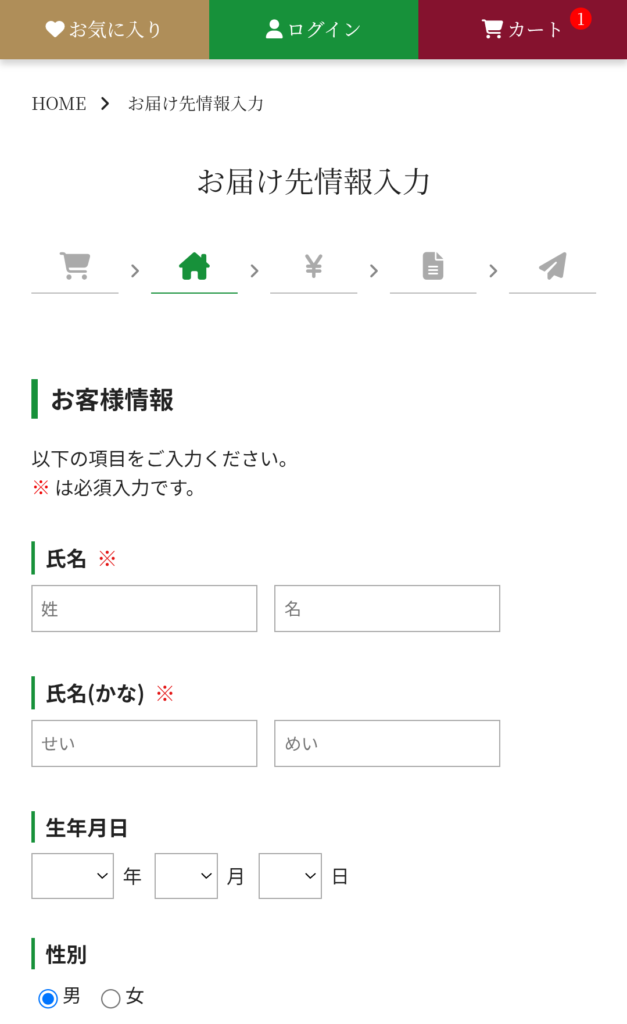Click the 名 first name field

point(387,608)
